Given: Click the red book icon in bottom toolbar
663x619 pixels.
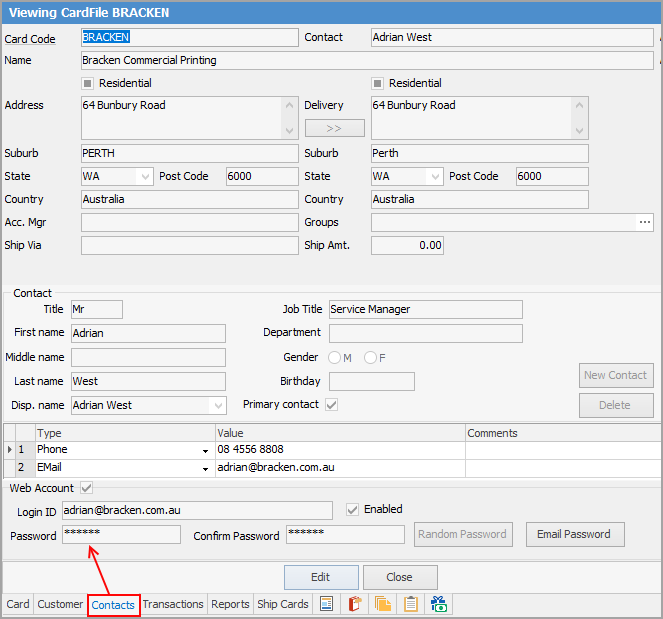Looking at the screenshot, I should tap(354, 604).
